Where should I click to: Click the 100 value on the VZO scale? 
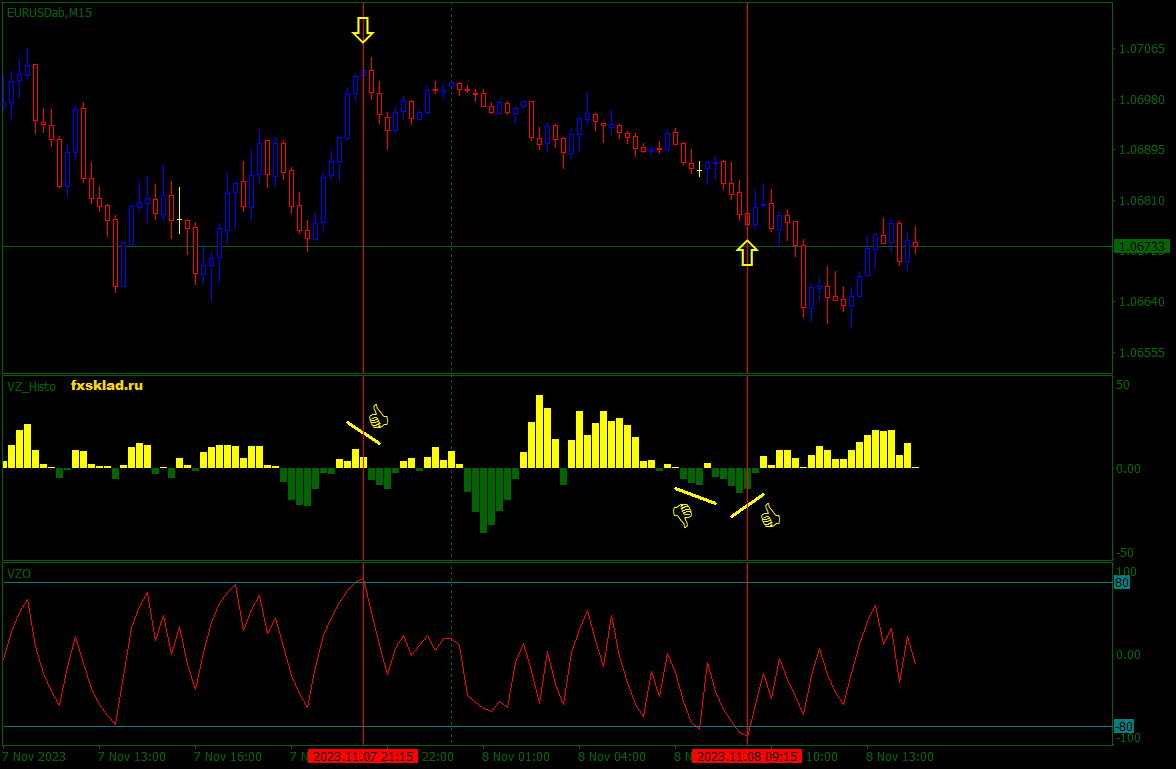1126,572
